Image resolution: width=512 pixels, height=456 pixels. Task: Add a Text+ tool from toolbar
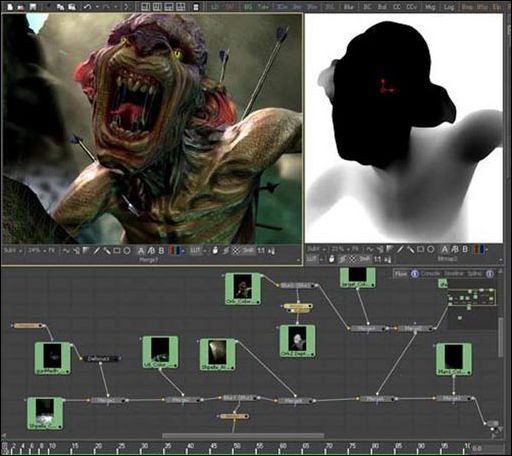coord(263,7)
